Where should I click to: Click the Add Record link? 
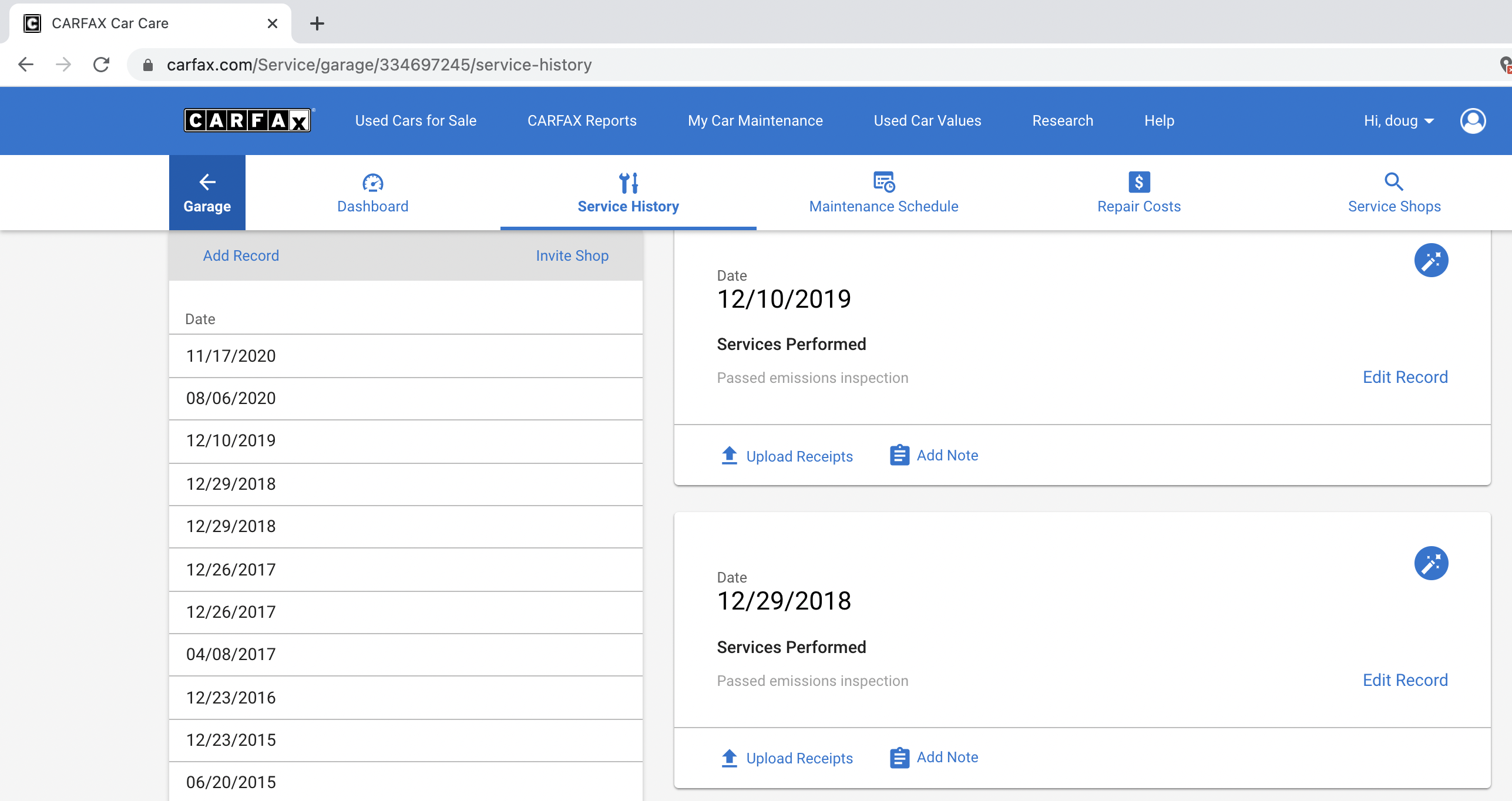pos(241,255)
